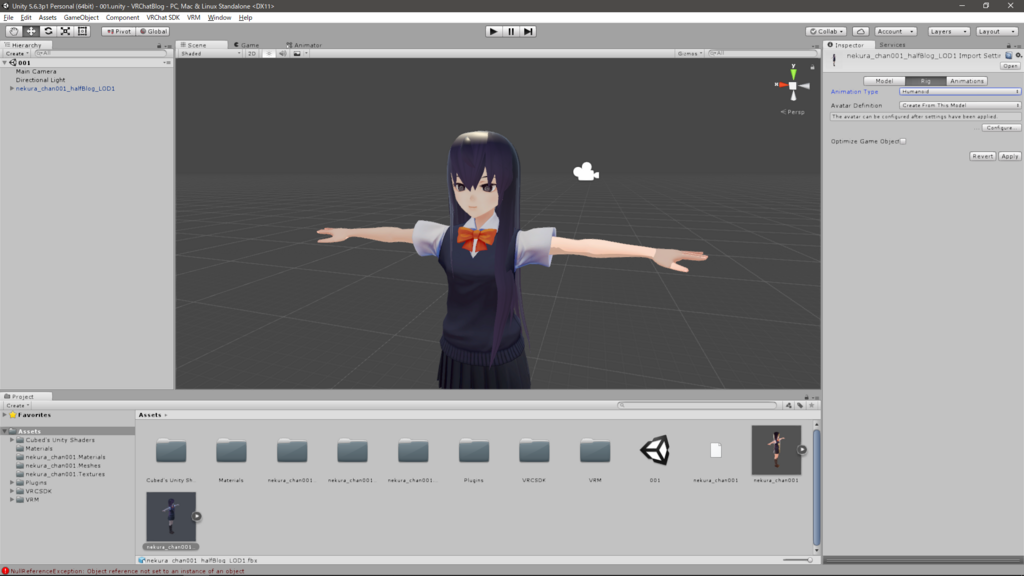This screenshot has width=1024, height=576.
Task: Click the Configure... button
Action: pyautogui.click(x=1000, y=128)
